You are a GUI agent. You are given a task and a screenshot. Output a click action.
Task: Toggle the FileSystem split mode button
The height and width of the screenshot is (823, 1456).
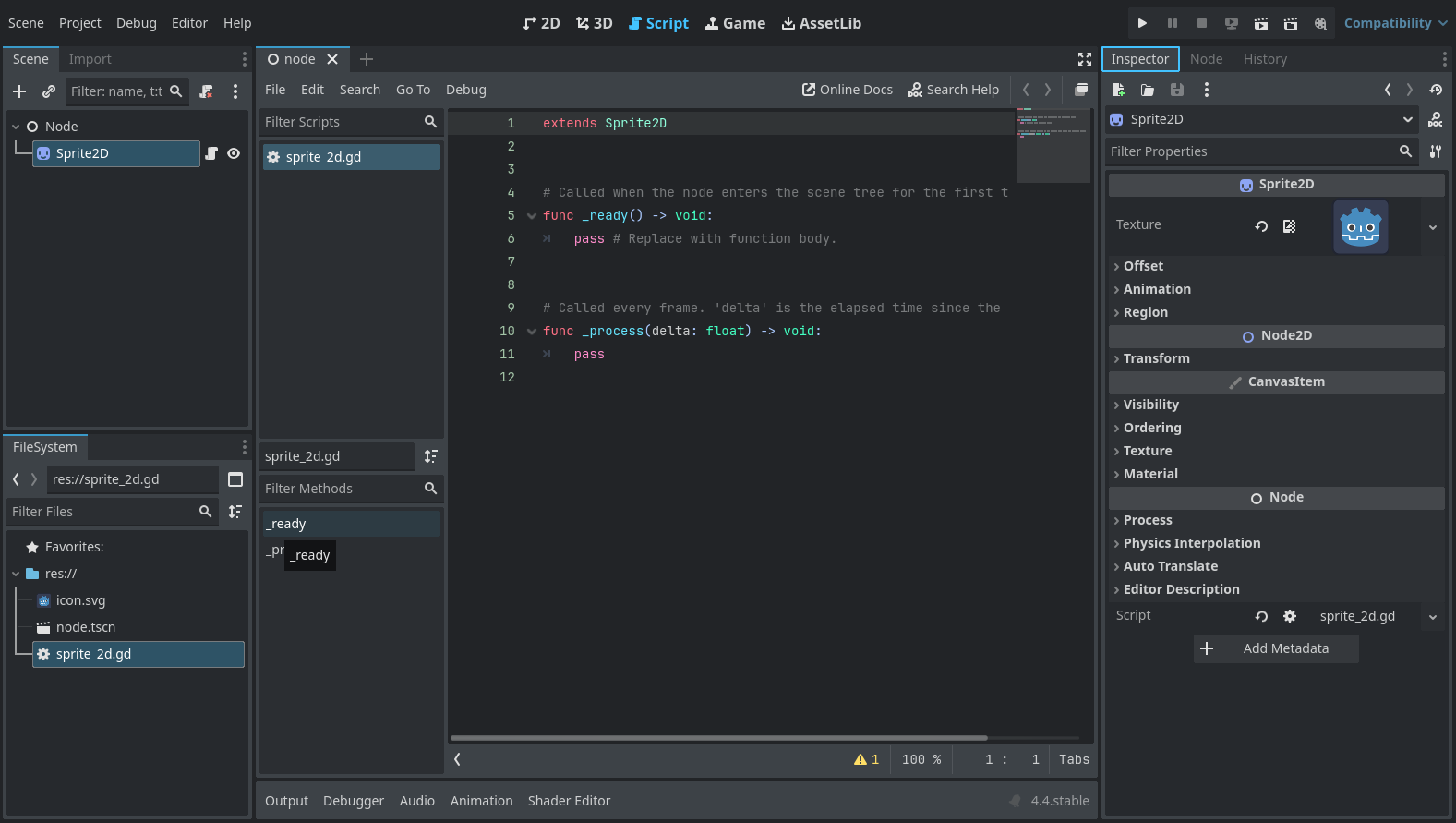(235, 479)
